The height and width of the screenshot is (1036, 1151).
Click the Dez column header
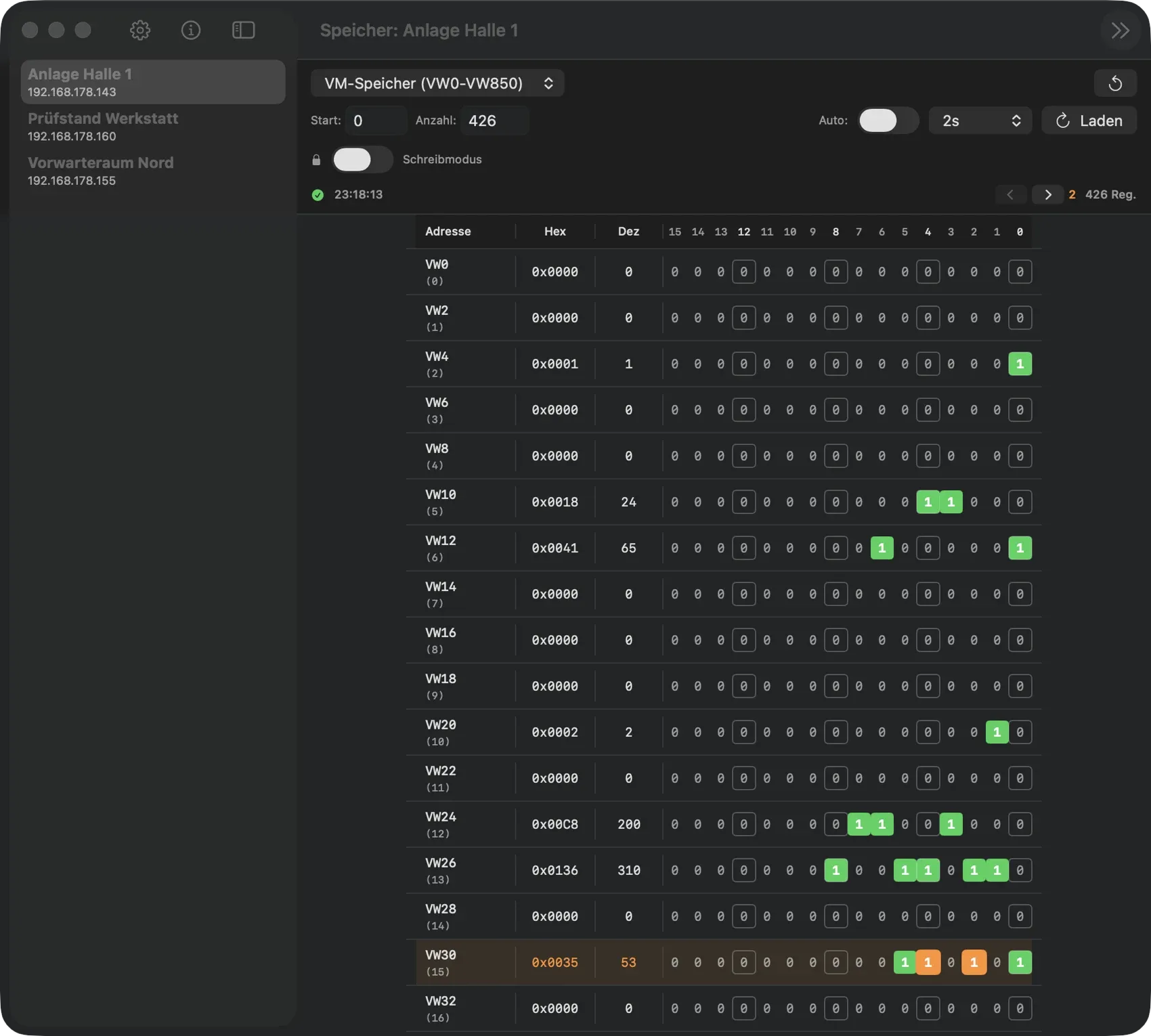(628, 232)
